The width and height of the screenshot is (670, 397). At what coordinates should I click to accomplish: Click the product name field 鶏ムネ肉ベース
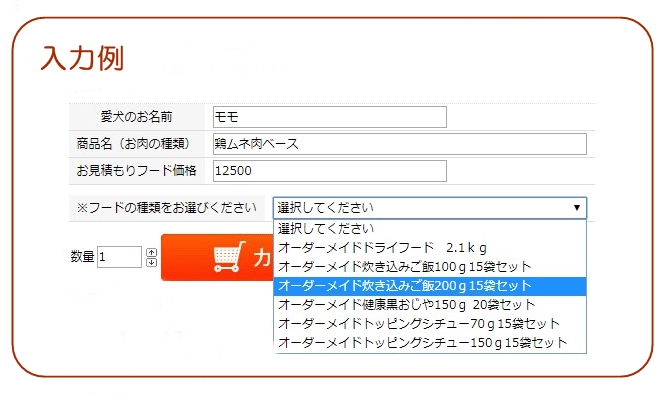(400, 144)
